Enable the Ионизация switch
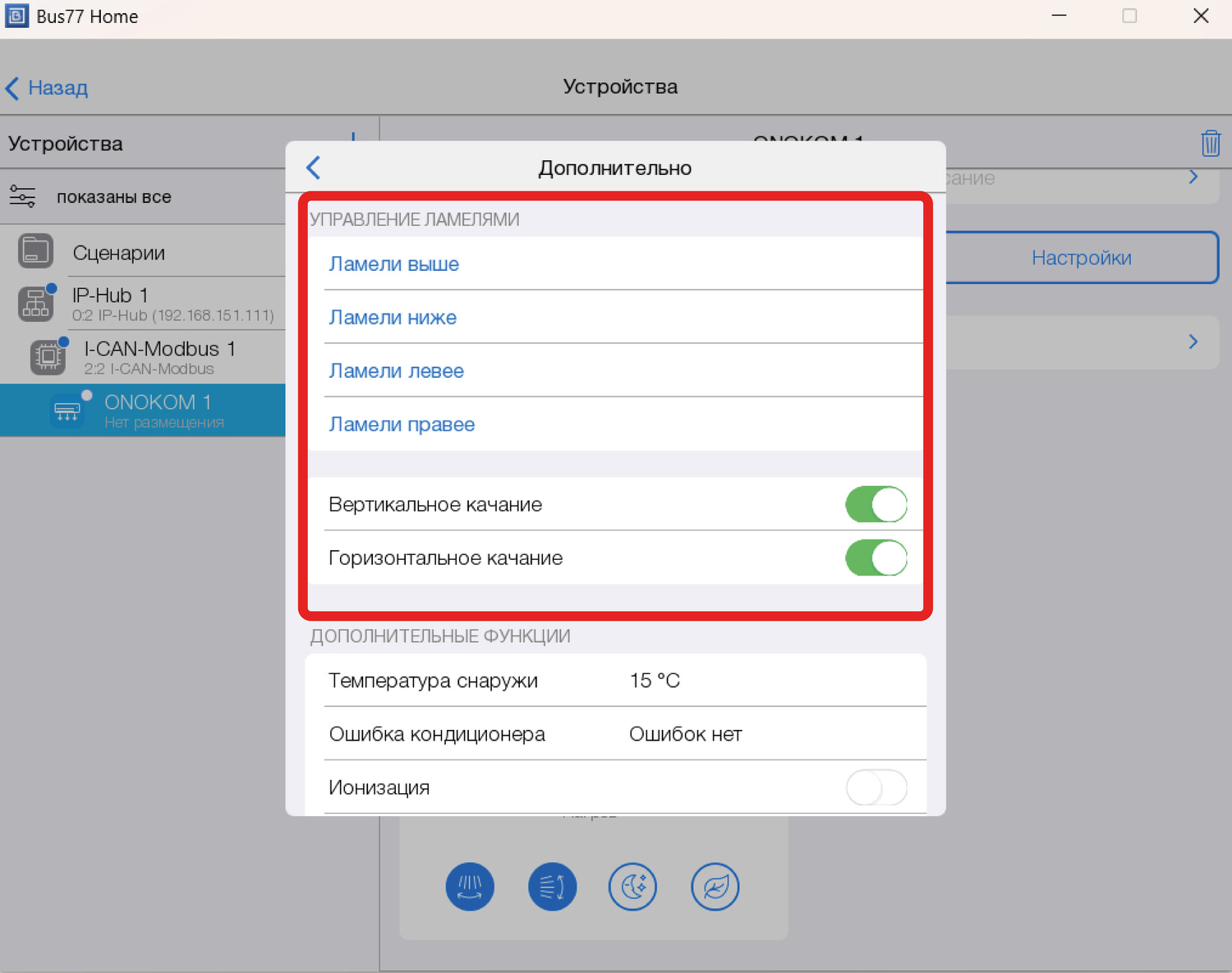The height and width of the screenshot is (973, 1232). (876, 788)
